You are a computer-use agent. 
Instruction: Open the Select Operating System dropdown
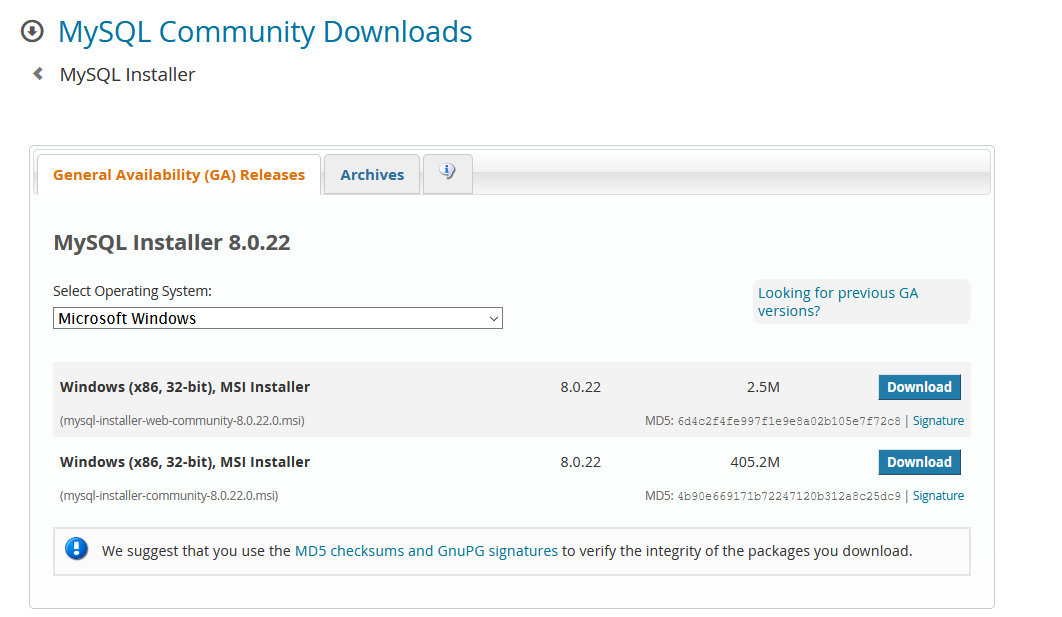point(278,318)
